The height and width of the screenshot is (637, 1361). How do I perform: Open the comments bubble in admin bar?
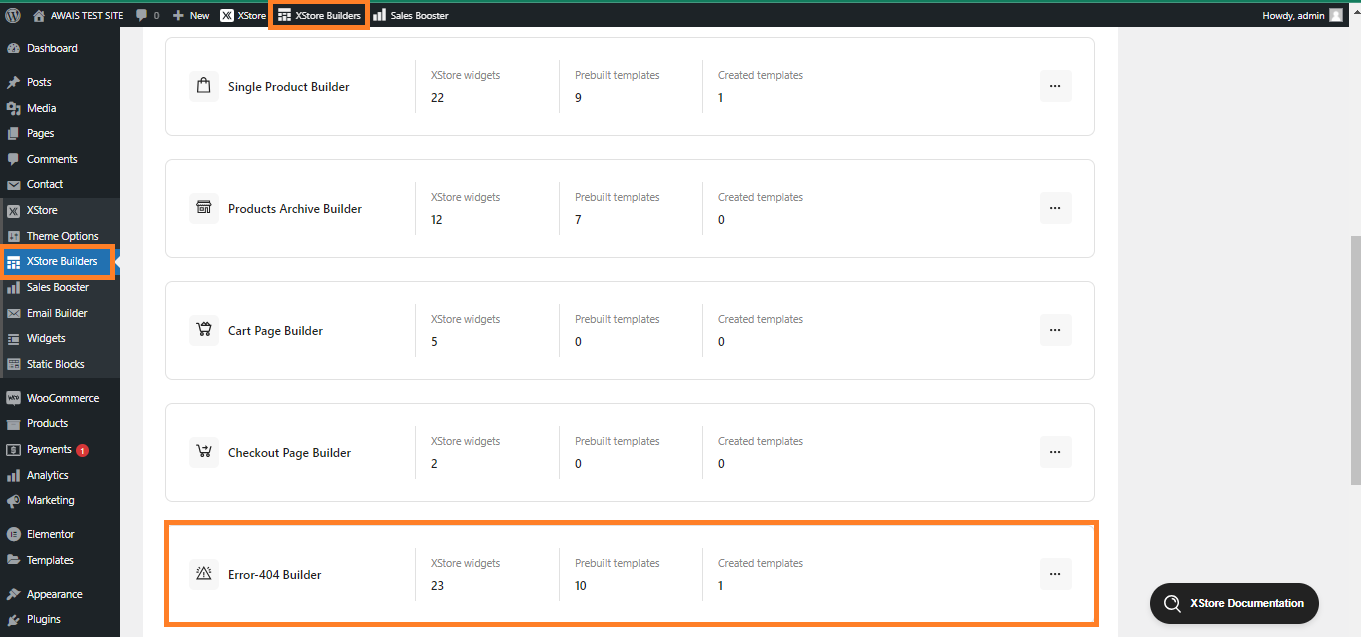coord(147,15)
